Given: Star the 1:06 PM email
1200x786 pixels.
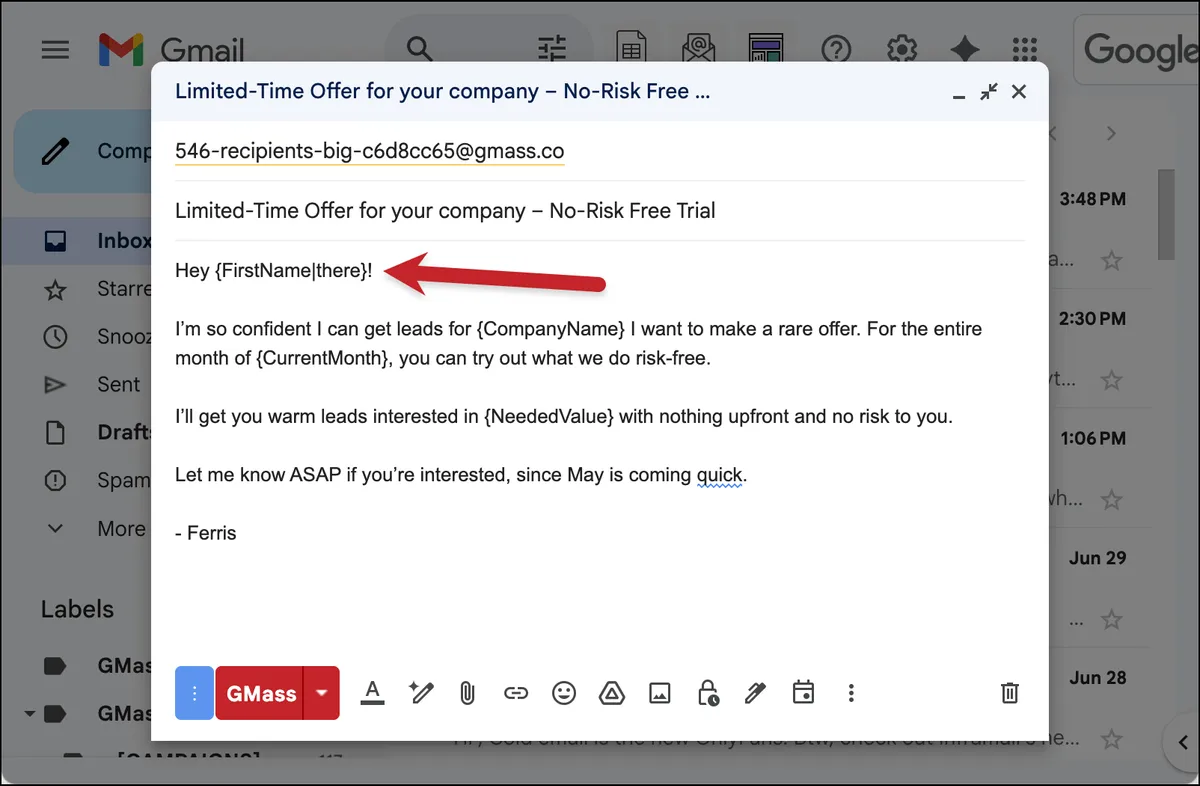Looking at the screenshot, I should (1111, 499).
